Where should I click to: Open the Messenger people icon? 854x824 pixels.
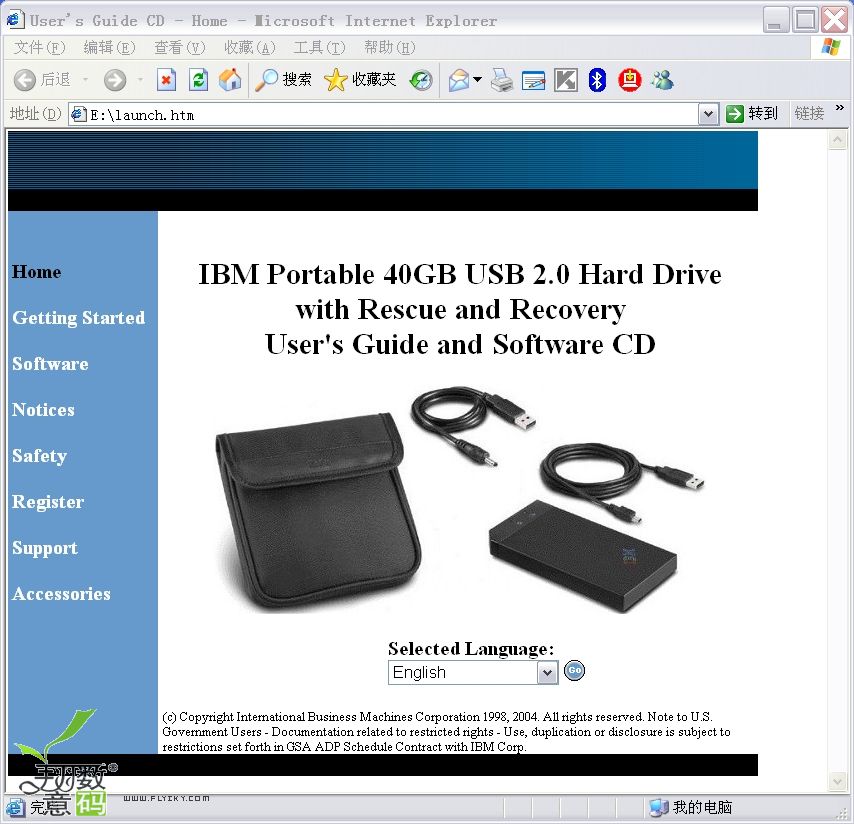(663, 80)
